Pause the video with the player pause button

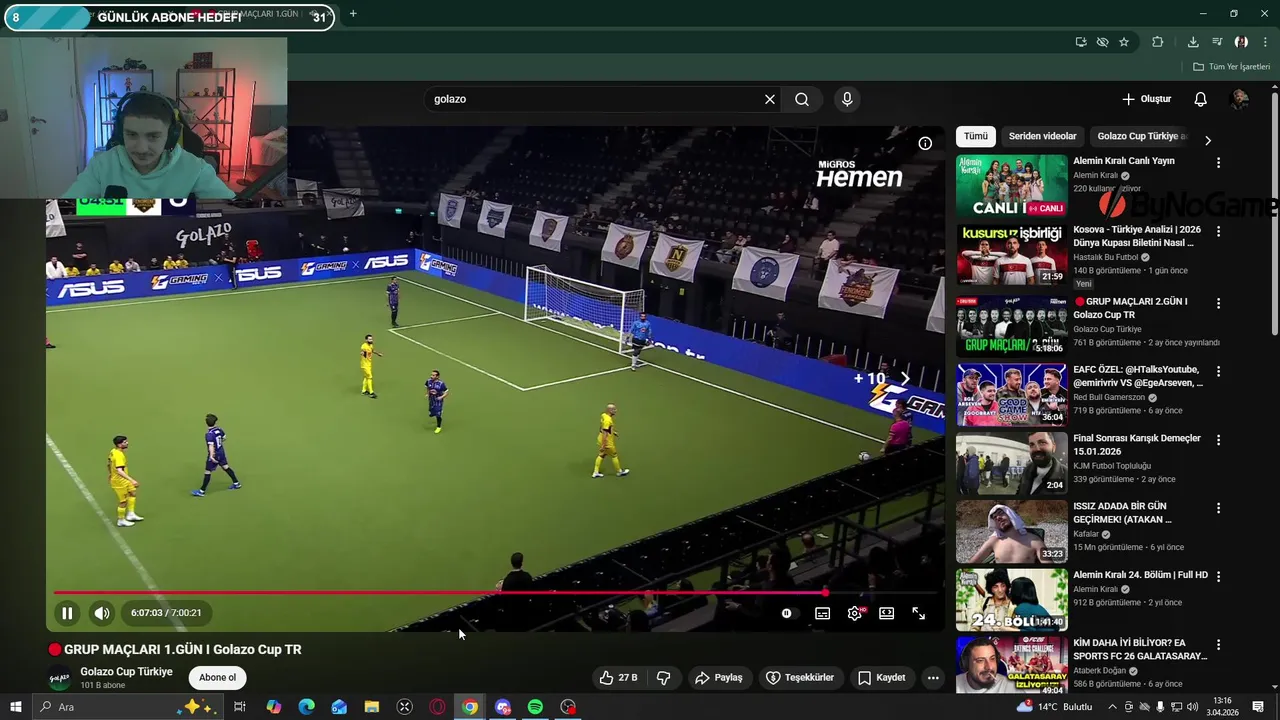click(x=67, y=613)
